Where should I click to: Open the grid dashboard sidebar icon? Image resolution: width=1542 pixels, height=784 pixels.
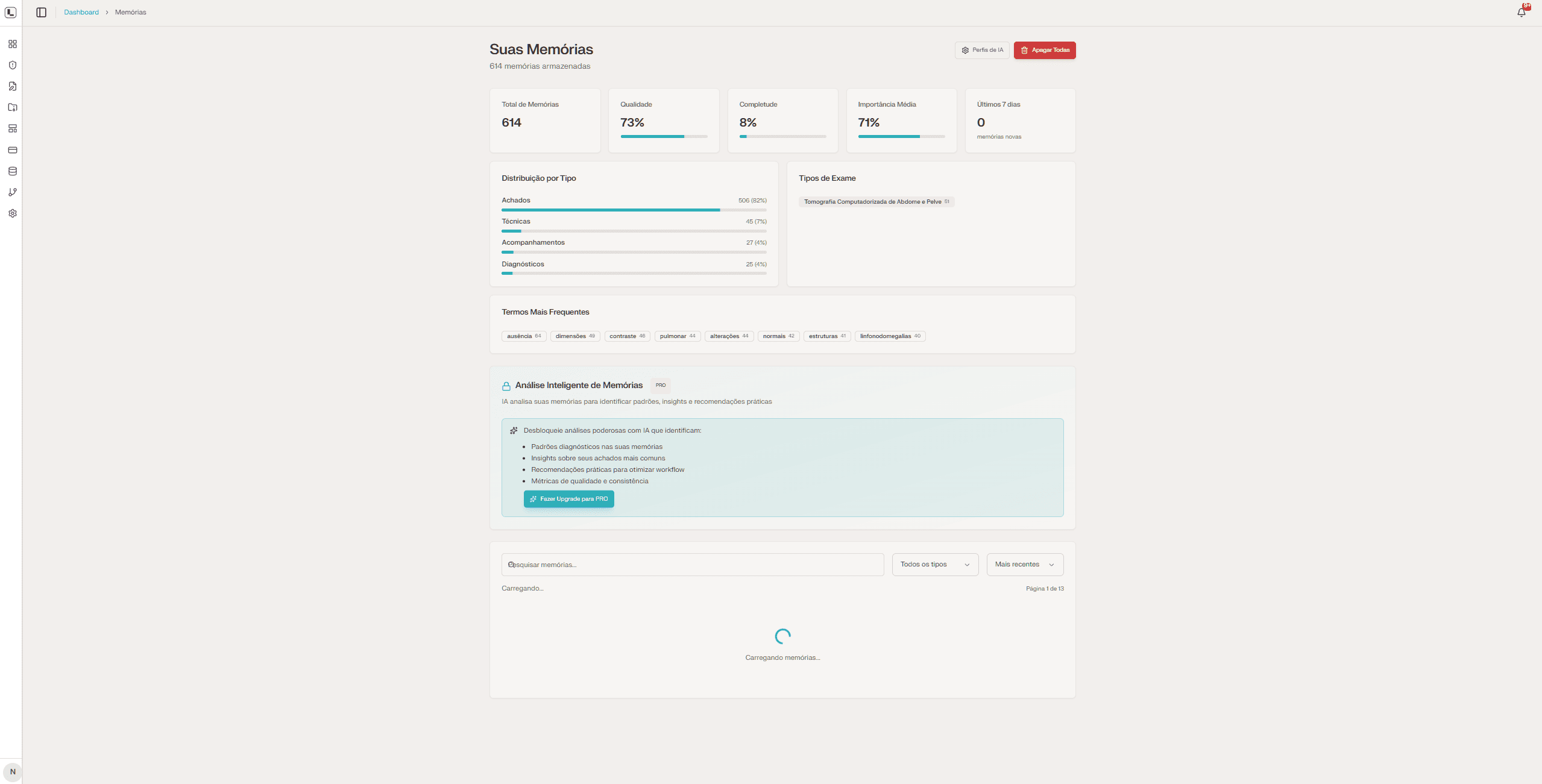(12, 44)
